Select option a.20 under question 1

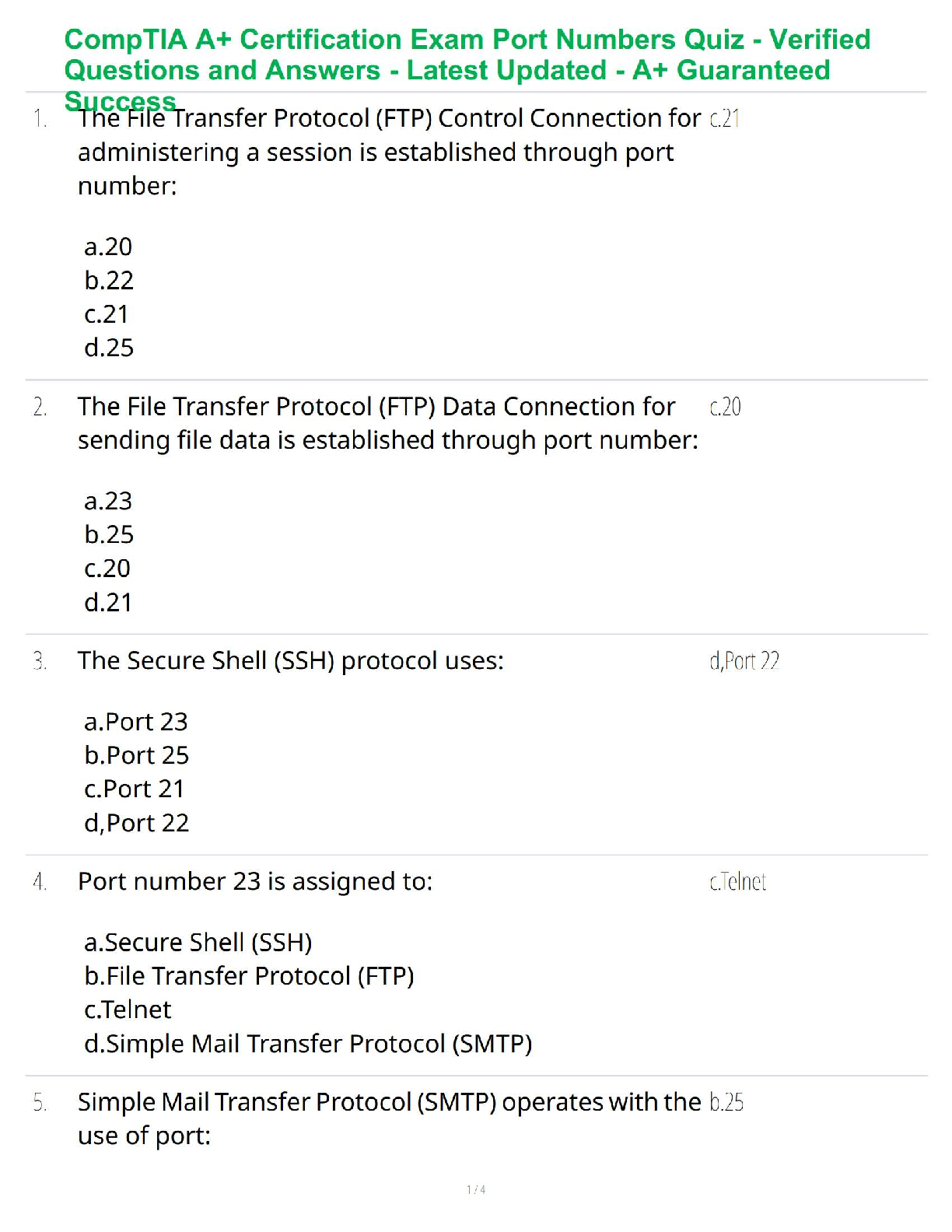pyautogui.click(x=108, y=247)
